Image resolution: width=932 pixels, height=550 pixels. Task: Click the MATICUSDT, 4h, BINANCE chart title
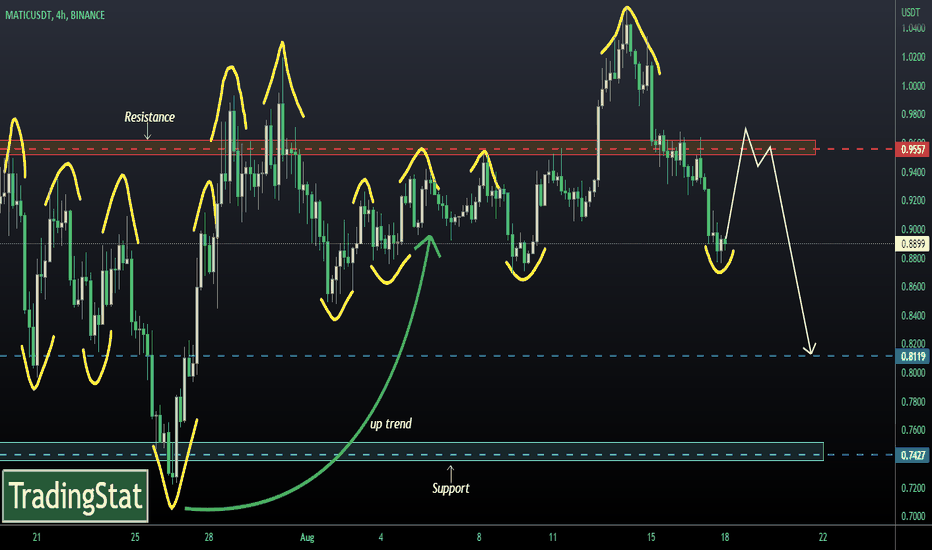pos(55,15)
